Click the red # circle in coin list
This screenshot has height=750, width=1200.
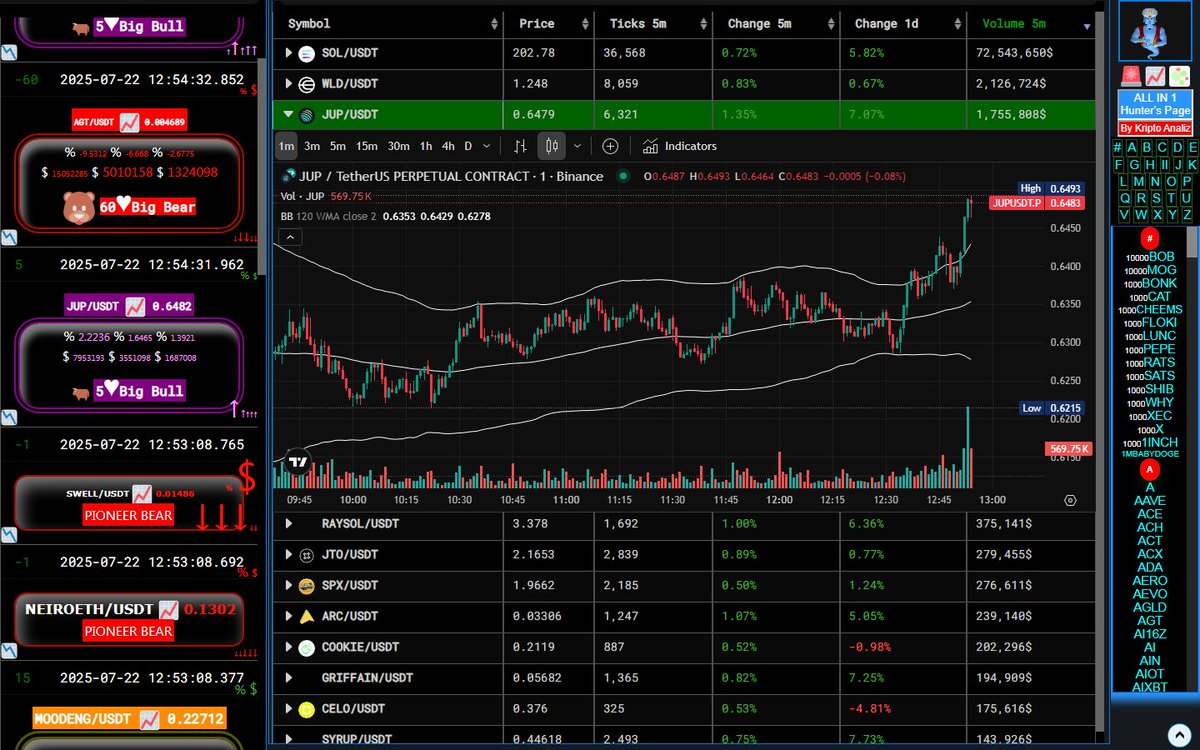pyautogui.click(x=1150, y=239)
